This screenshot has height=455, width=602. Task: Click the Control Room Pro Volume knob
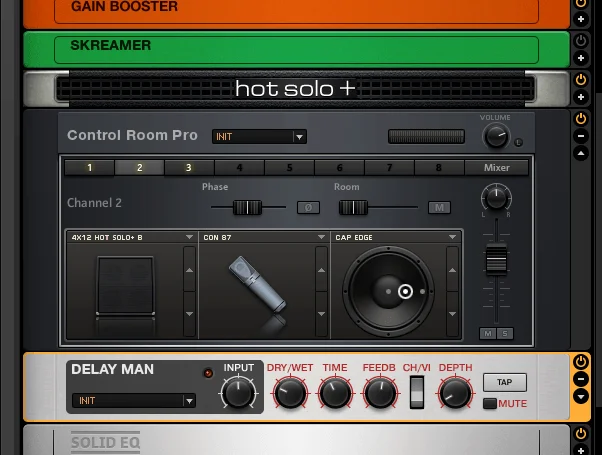click(495, 136)
